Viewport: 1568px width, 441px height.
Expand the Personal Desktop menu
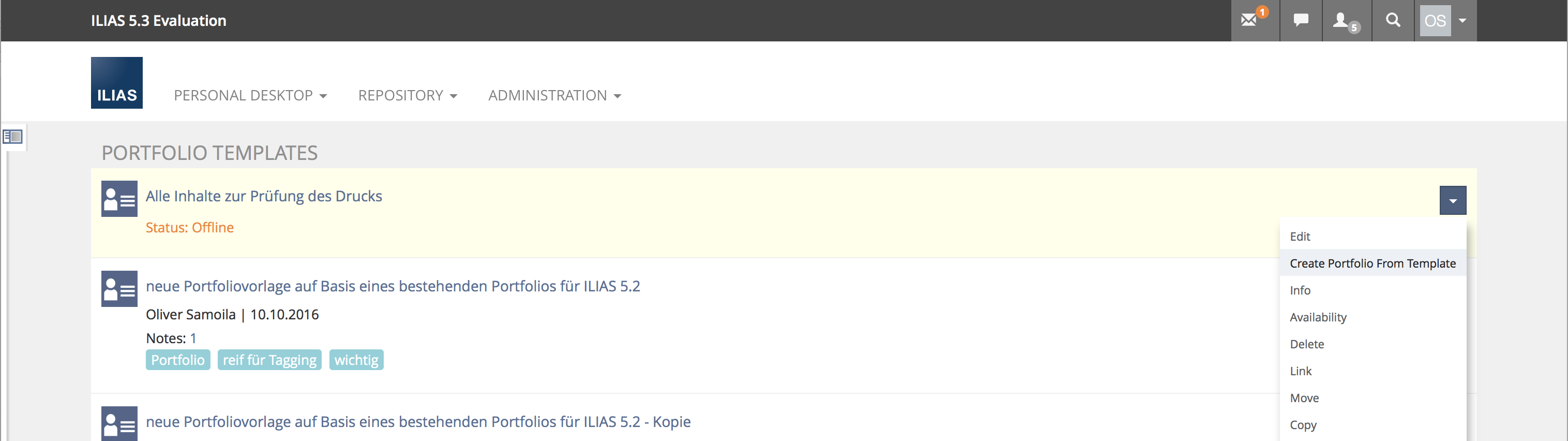[x=250, y=96]
